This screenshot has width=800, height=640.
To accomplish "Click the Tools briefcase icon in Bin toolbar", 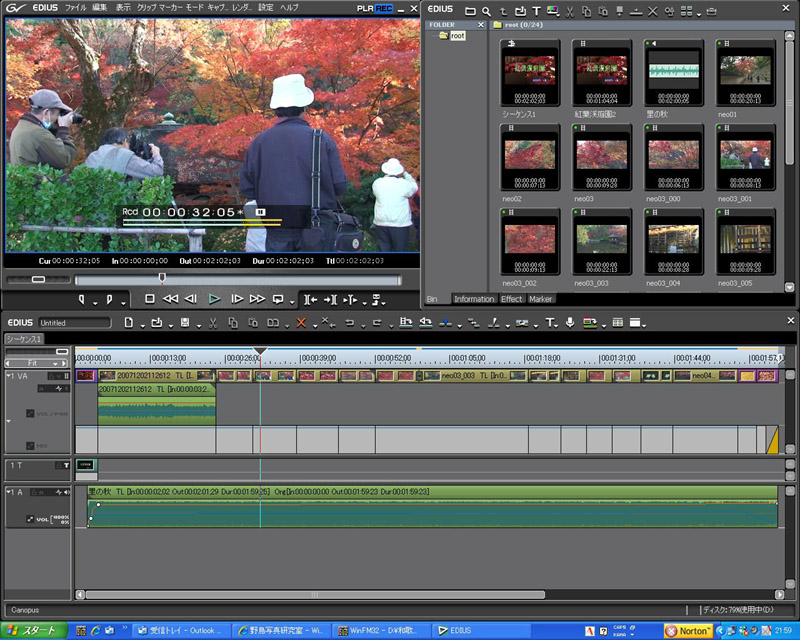I will tap(712, 11).
